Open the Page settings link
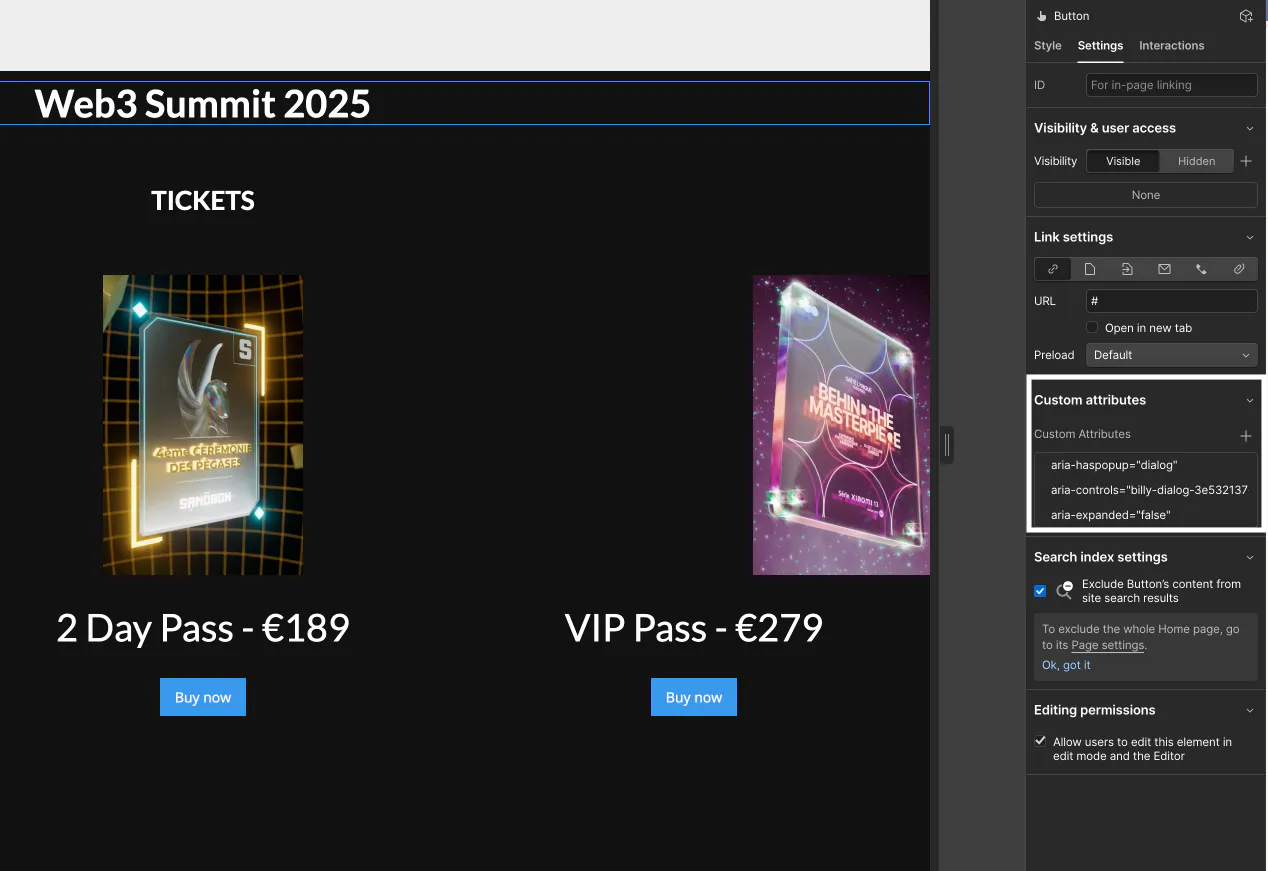This screenshot has width=1268, height=871. 1108,645
